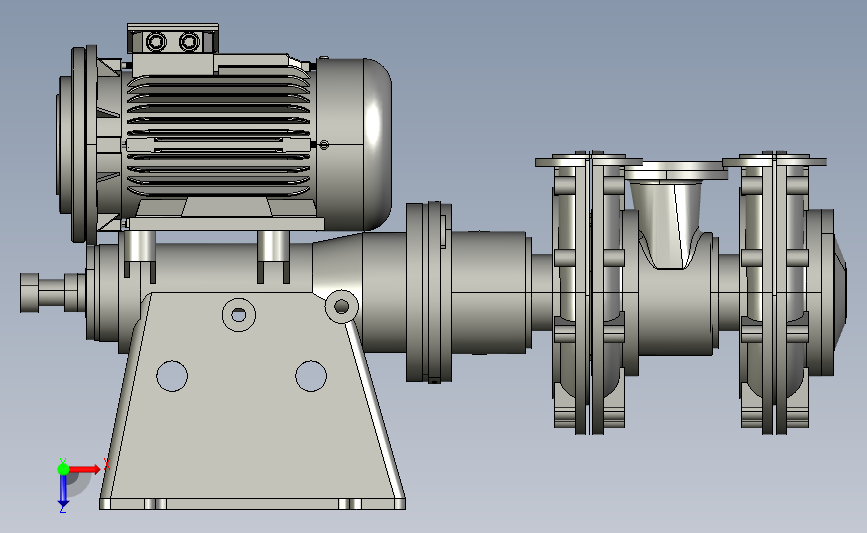
Task: Select the pivot lug at base top corner
Action: [342, 306]
